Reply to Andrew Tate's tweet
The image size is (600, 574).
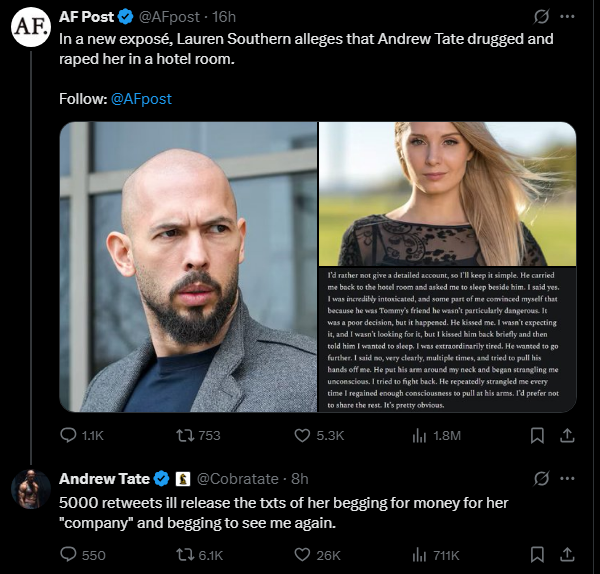pos(69,555)
